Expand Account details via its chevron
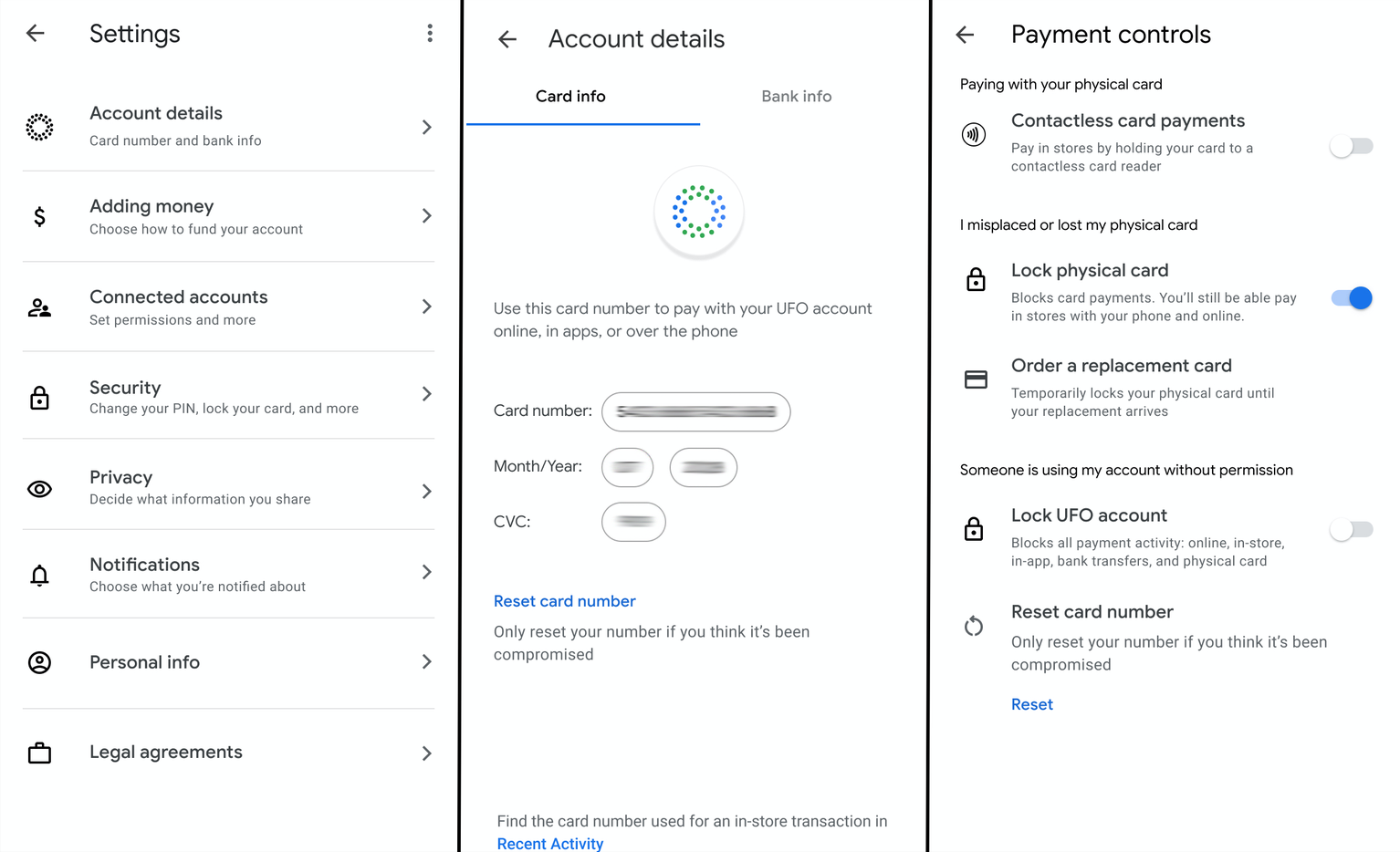Screen dimensions: 1400x852 pos(426,128)
